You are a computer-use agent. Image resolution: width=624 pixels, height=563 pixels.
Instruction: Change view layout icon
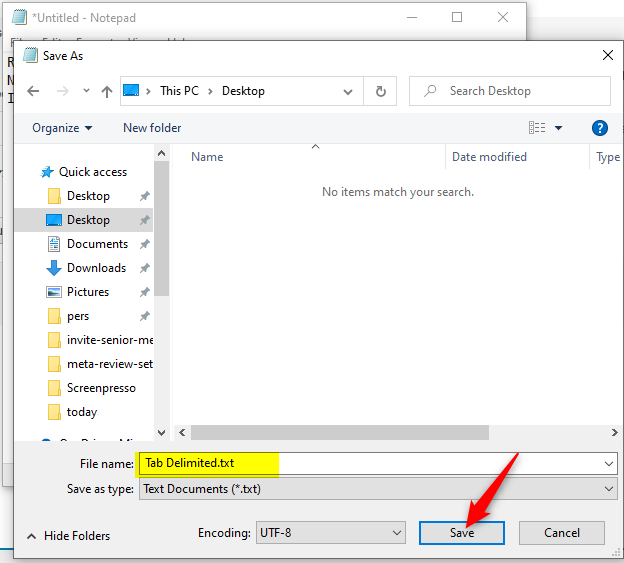pyautogui.click(x=537, y=128)
